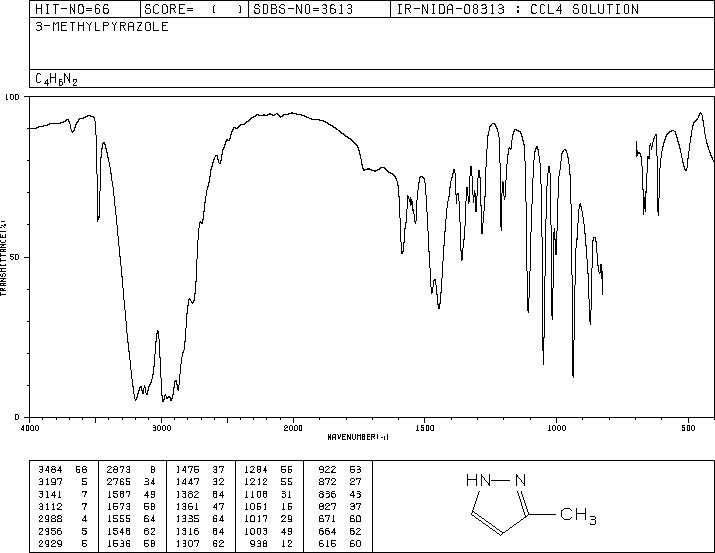
Task: Click the 1000 wavenumber axis label
Action: [556, 428]
